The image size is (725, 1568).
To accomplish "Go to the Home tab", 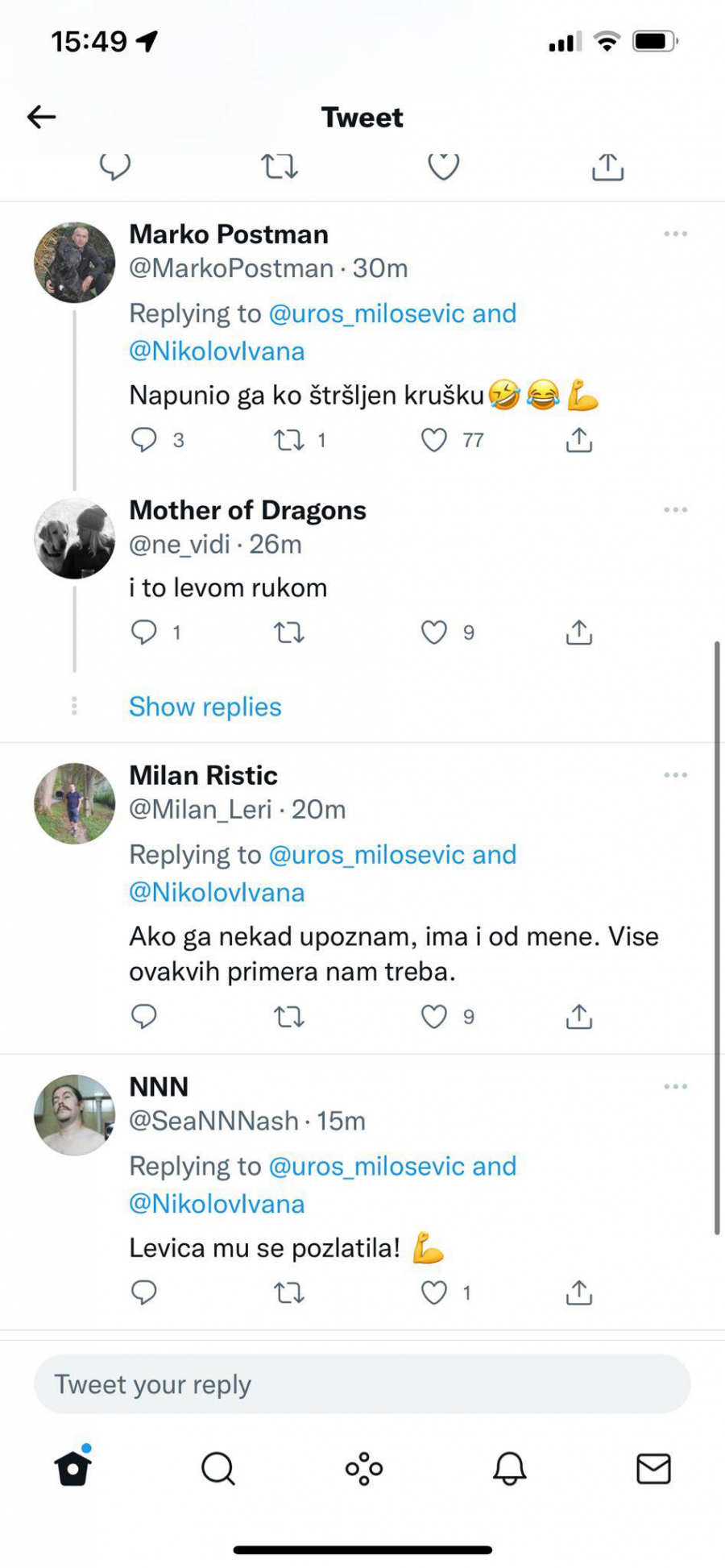I will (x=73, y=1469).
